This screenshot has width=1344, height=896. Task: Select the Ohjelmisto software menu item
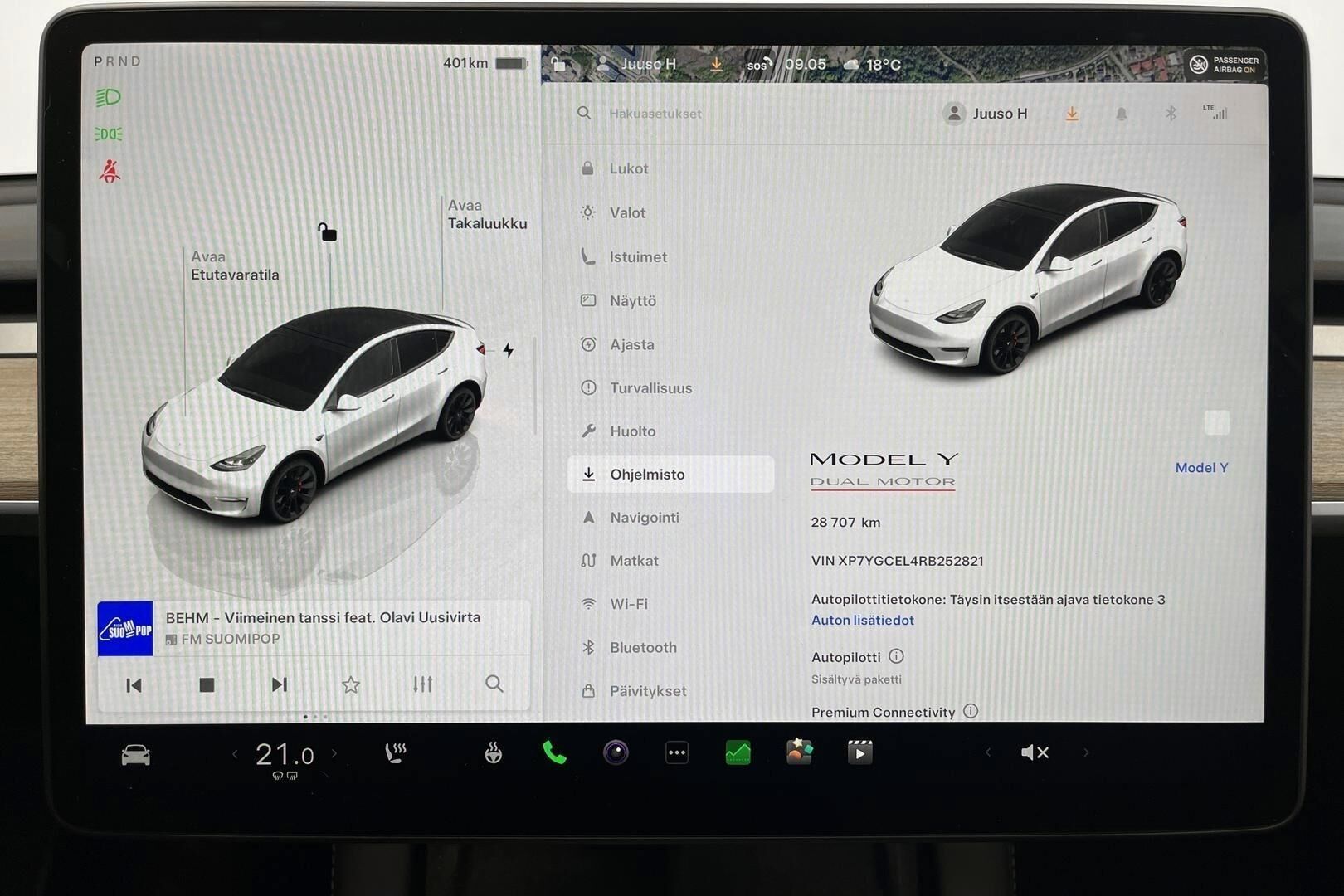[x=670, y=474]
